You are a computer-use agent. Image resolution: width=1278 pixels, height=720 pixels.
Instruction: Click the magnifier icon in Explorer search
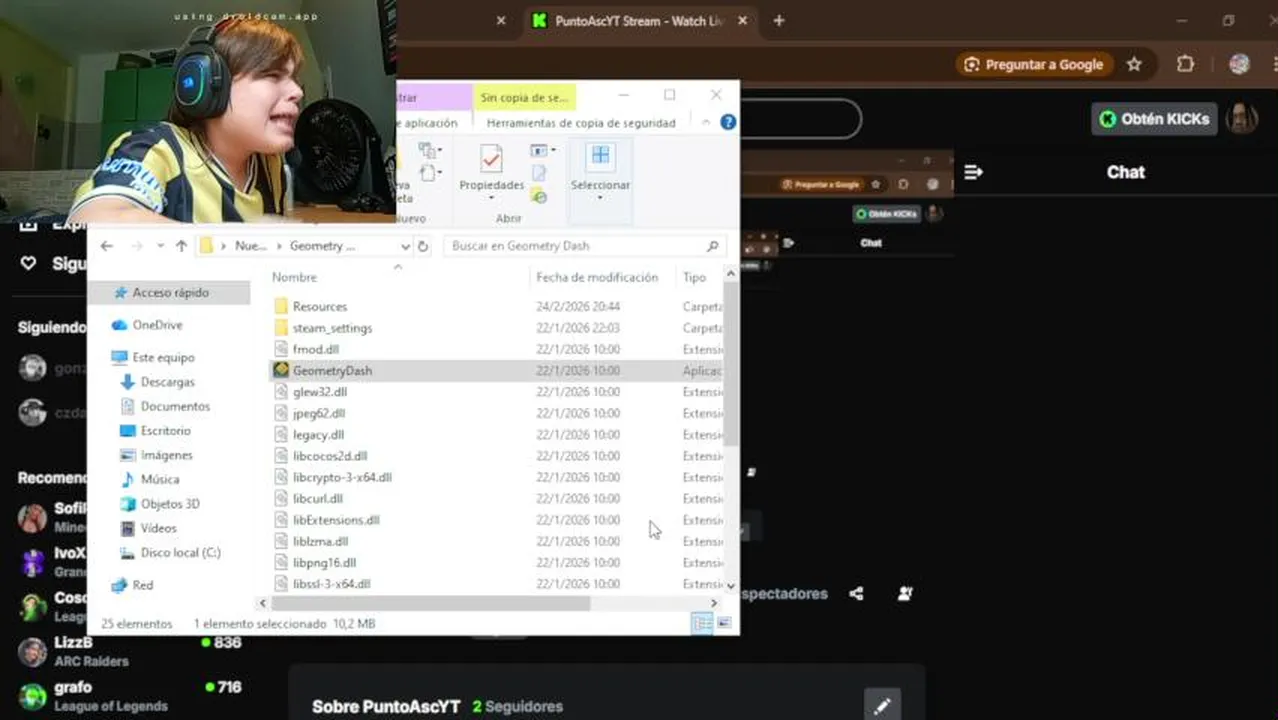(x=713, y=246)
